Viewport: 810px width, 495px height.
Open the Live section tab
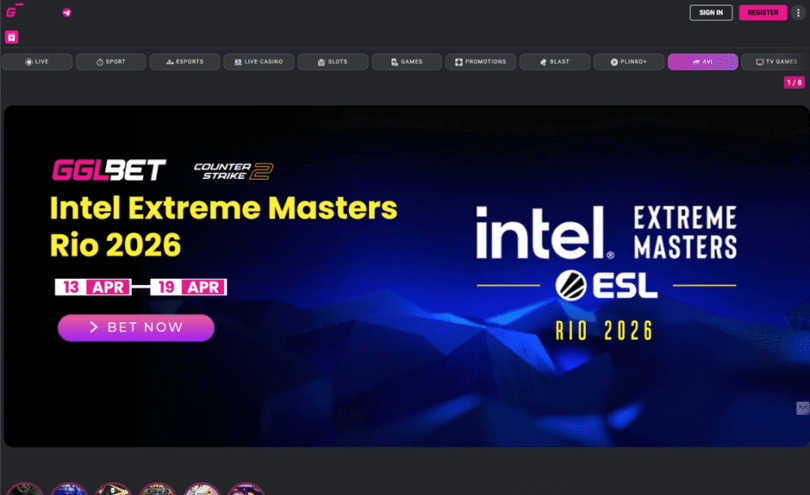37,62
